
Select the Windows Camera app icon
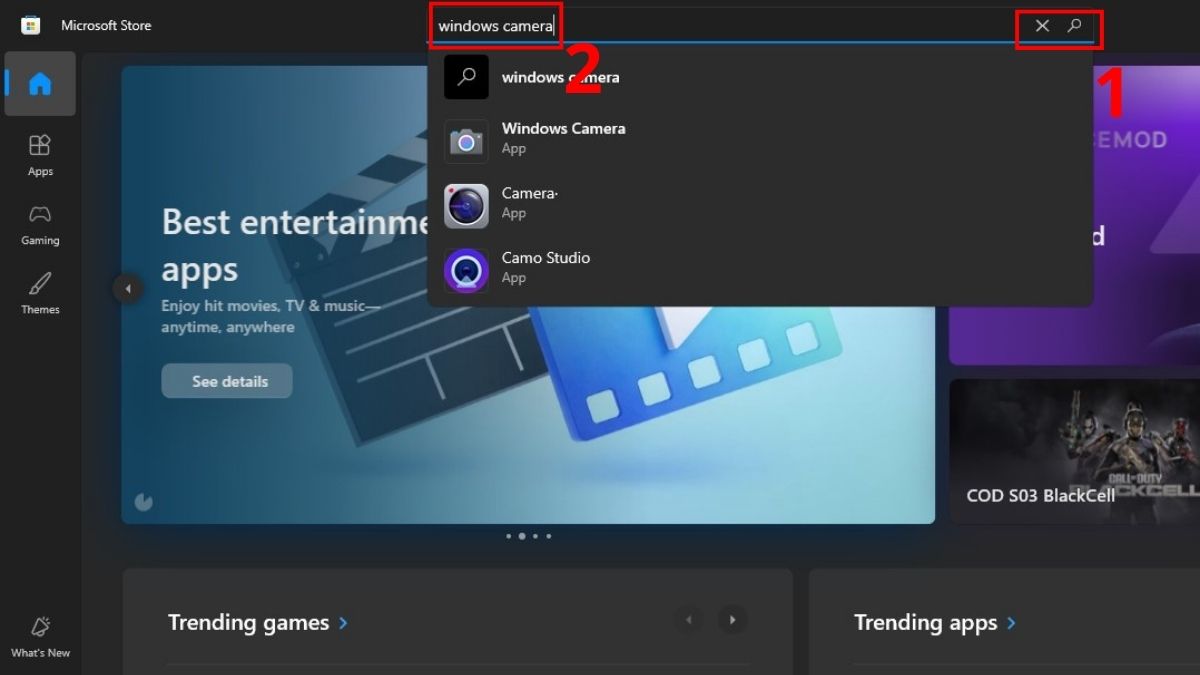(466, 141)
